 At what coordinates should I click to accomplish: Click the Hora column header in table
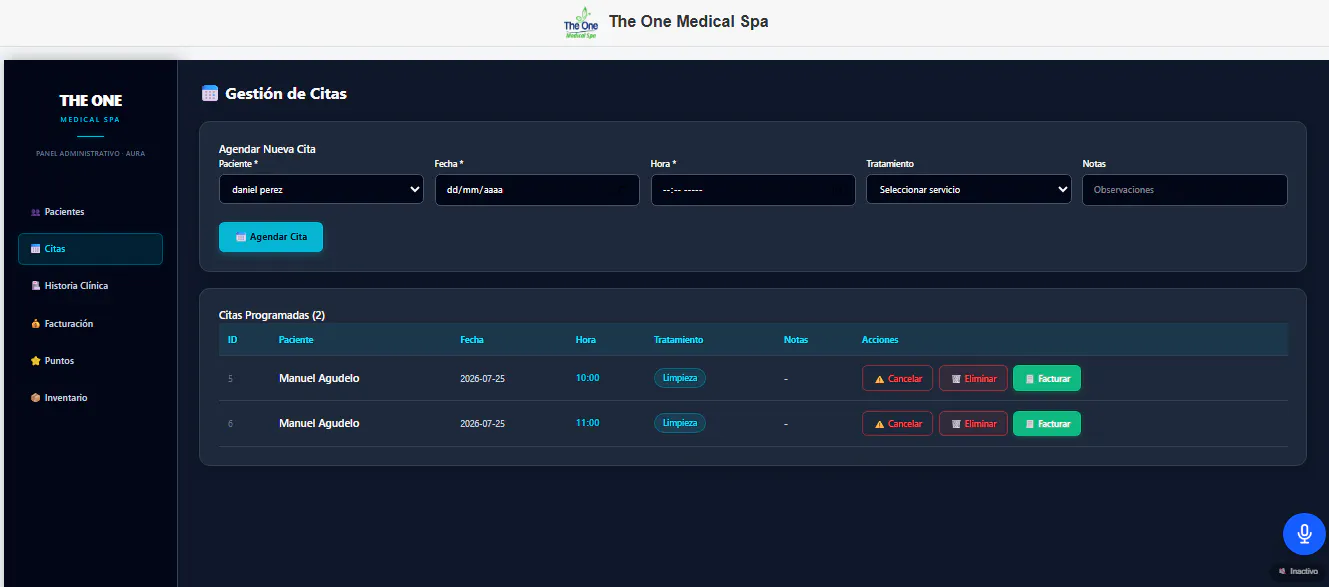click(x=586, y=340)
